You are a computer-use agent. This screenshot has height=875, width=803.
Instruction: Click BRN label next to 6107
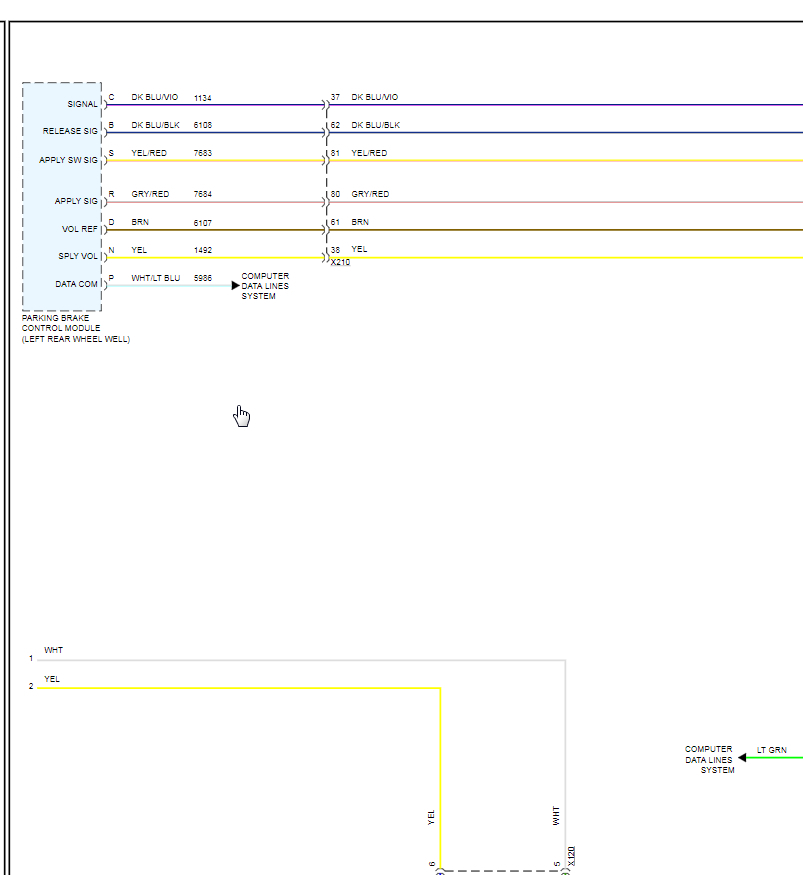point(140,222)
